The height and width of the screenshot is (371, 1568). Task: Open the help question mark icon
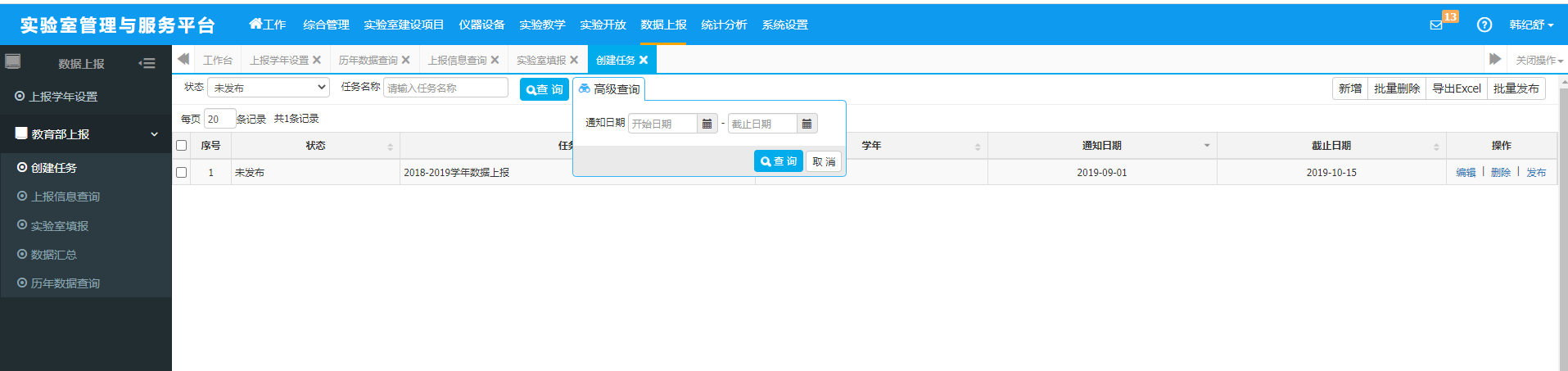tap(1484, 25)
